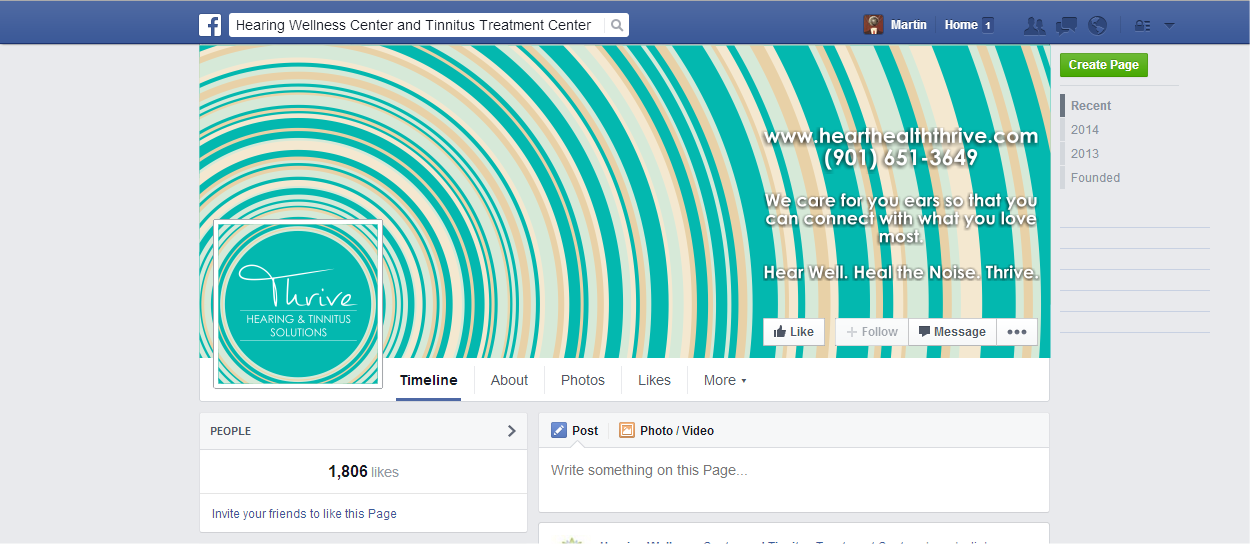Open the About tab

(x=509, y=380)
